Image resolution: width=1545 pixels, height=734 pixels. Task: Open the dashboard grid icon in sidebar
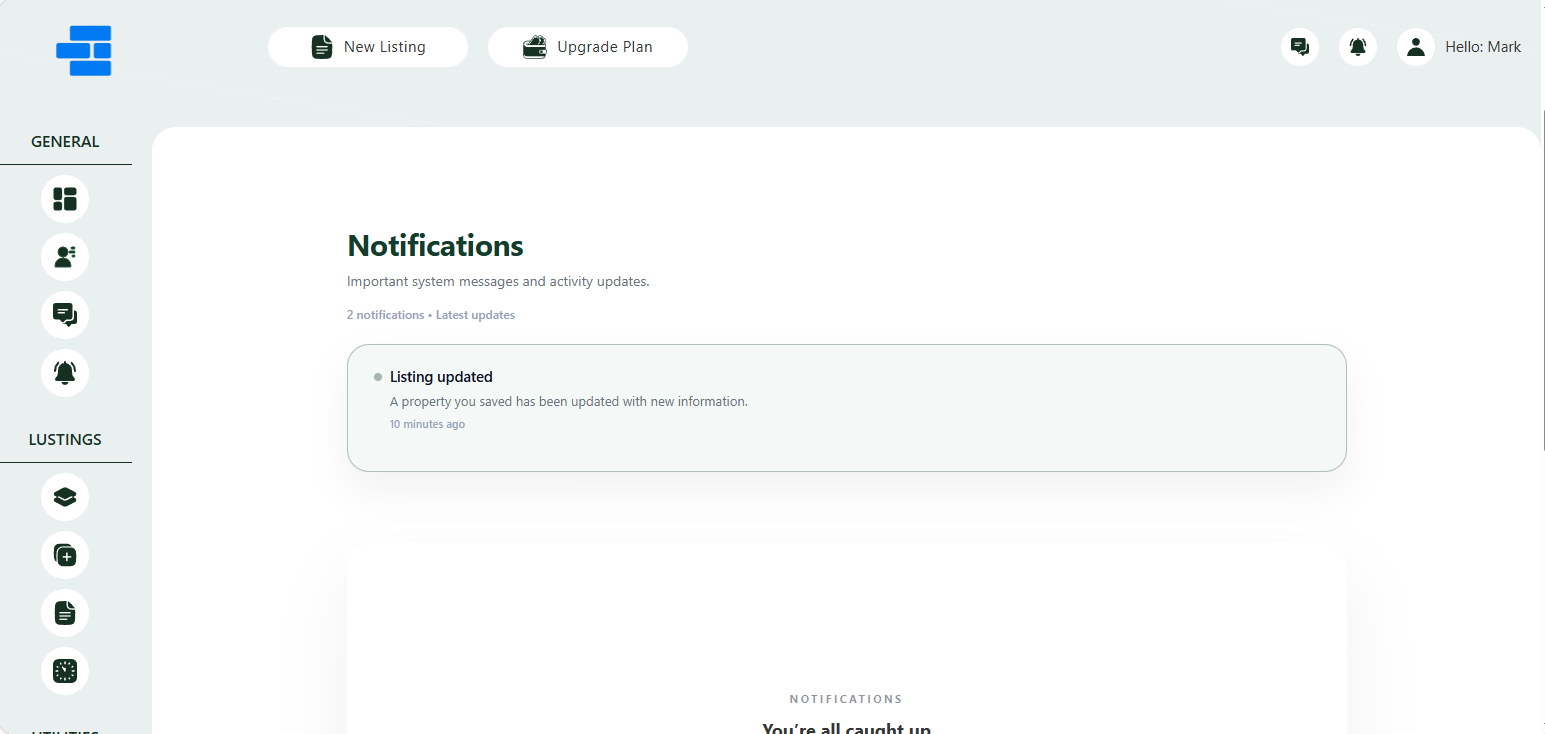pyautogui.click(x=65, y=199)
